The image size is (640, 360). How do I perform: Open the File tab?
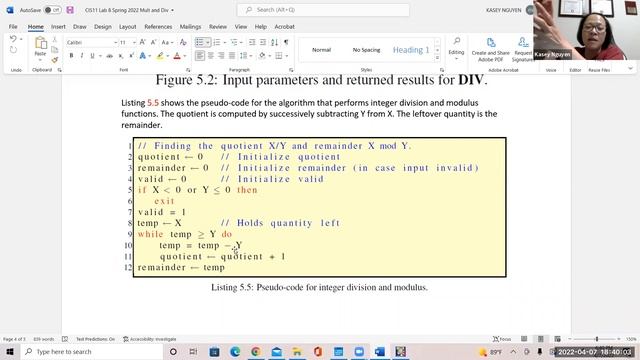pyautogui.click(x=13, y=27)
